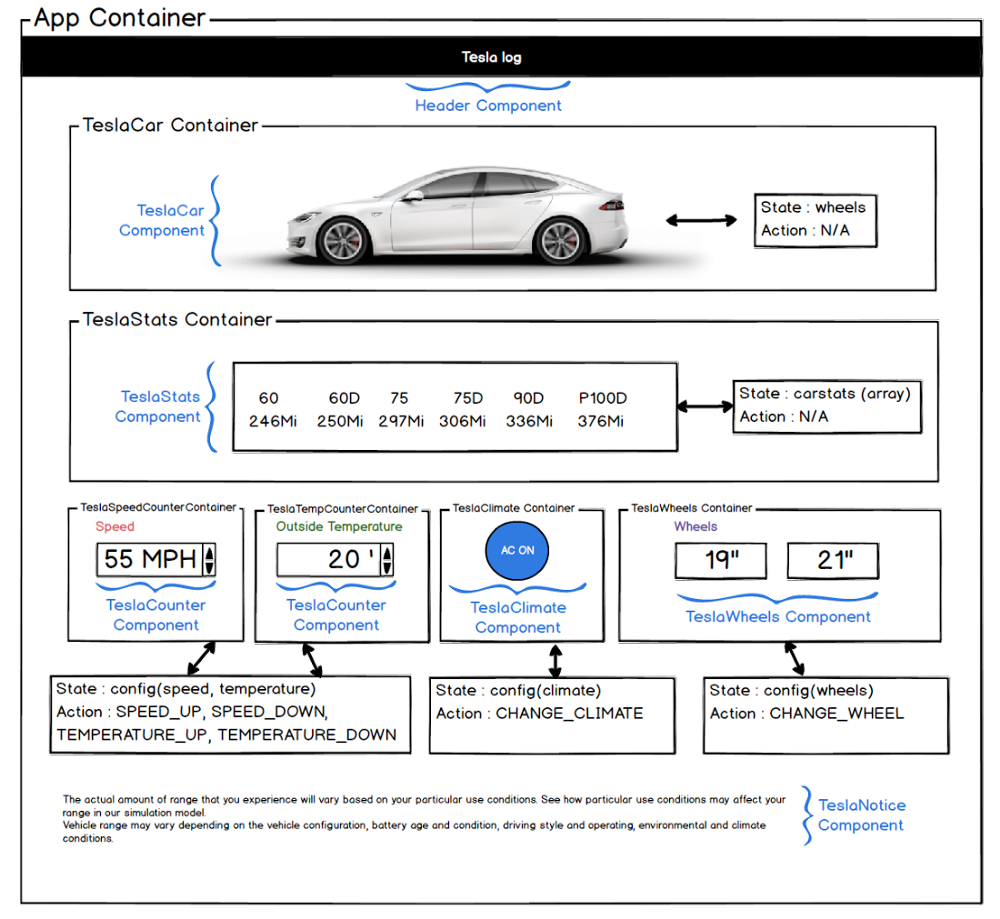The image size is (1000, 919).
Task: Click the 55 MPH speed field
Action: [x=150, y=559]
